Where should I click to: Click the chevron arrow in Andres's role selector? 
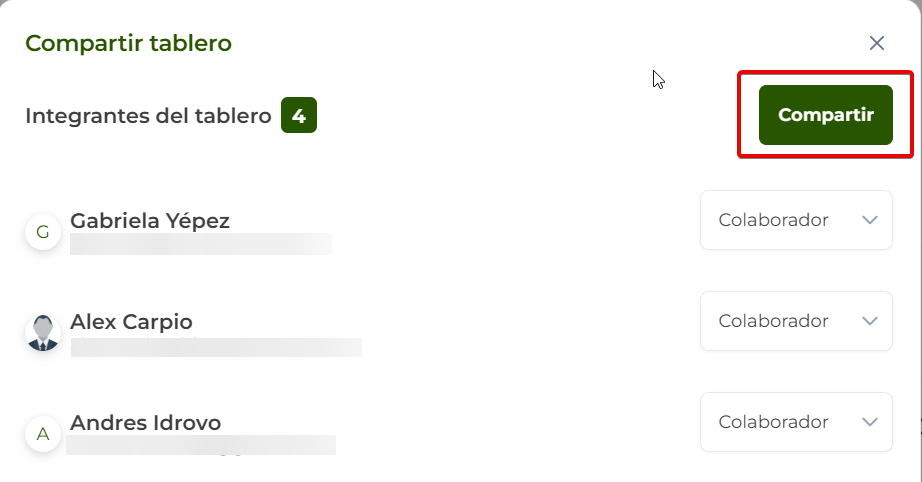coord(869,422)
